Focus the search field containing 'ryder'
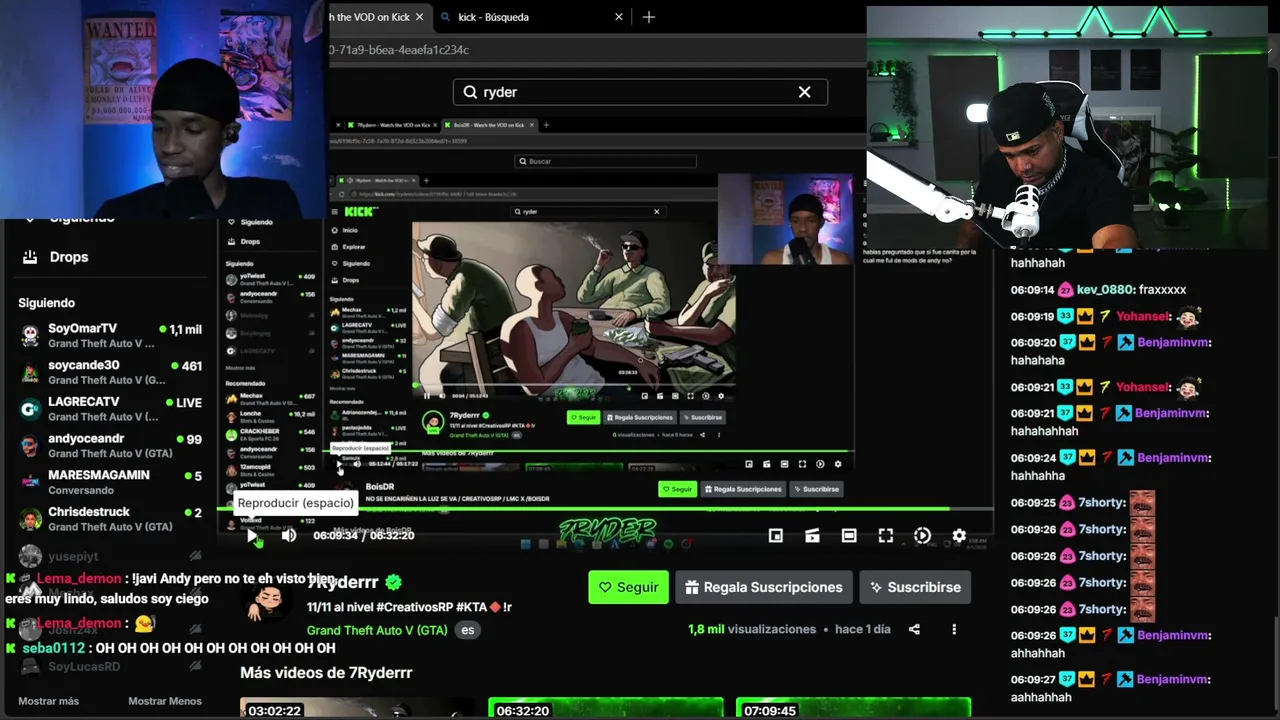 tap(640, 92)
